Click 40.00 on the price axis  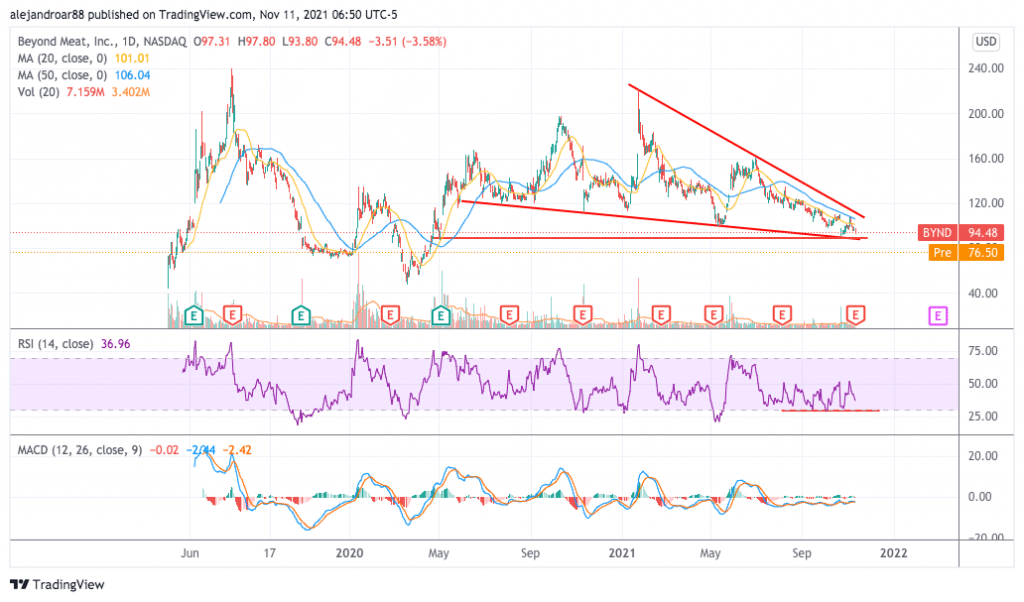pyautogui.click(x=983, y=293)
